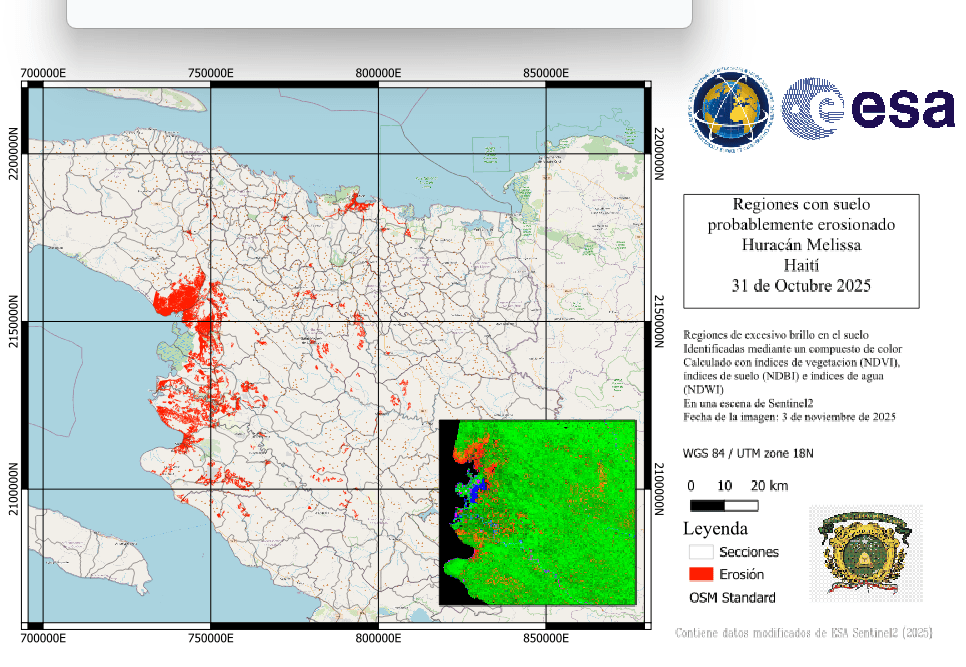Click the Secciones legend text
This screenshot has height=667, width=966.
[748, 551]
